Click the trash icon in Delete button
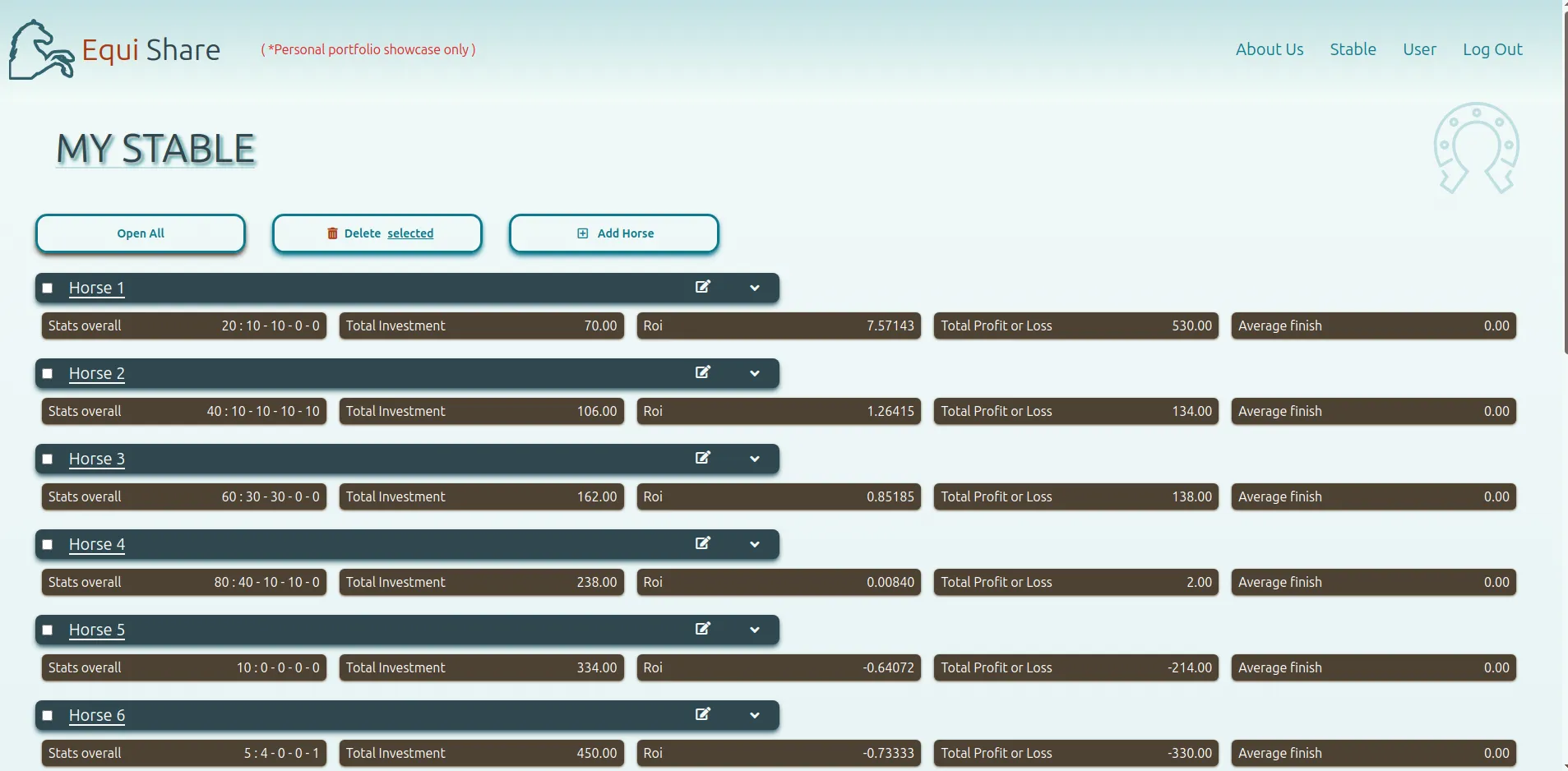 (331, 233)
